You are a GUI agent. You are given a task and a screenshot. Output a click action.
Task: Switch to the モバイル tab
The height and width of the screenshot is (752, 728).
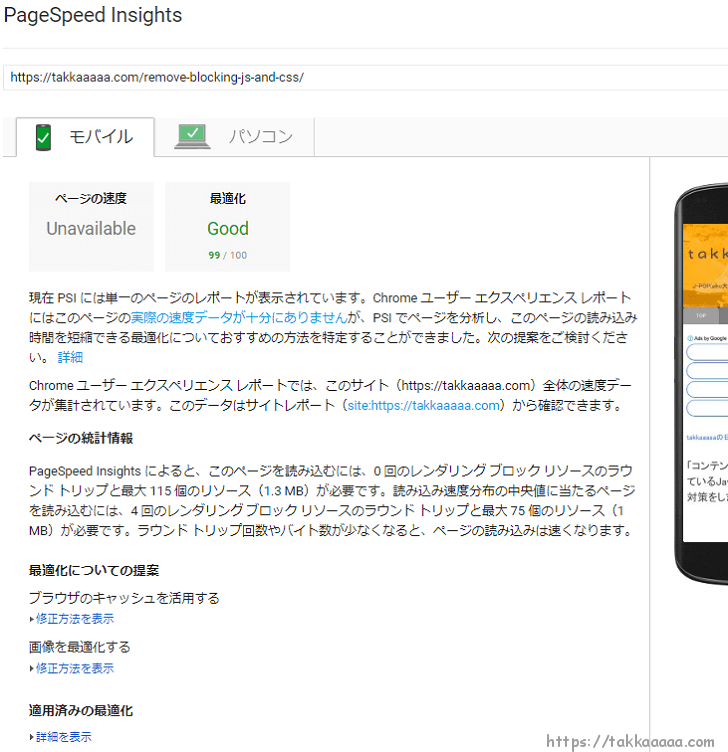click(86, 137)
